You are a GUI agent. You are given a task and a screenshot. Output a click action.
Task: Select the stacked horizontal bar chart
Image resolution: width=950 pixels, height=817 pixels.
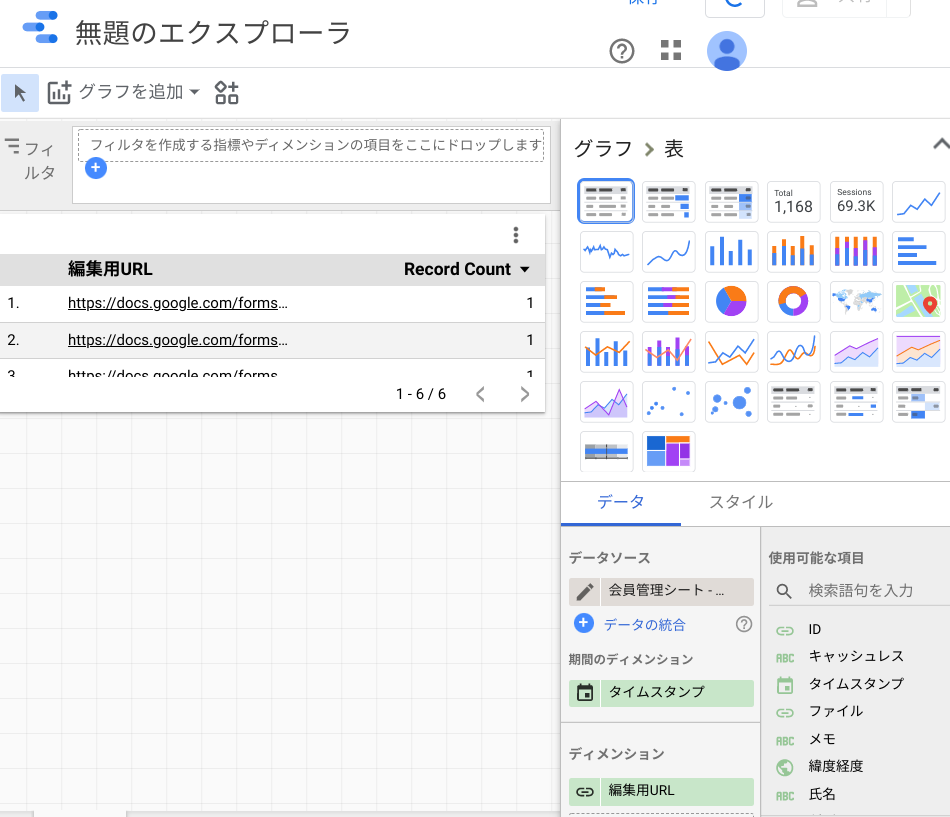606,301
